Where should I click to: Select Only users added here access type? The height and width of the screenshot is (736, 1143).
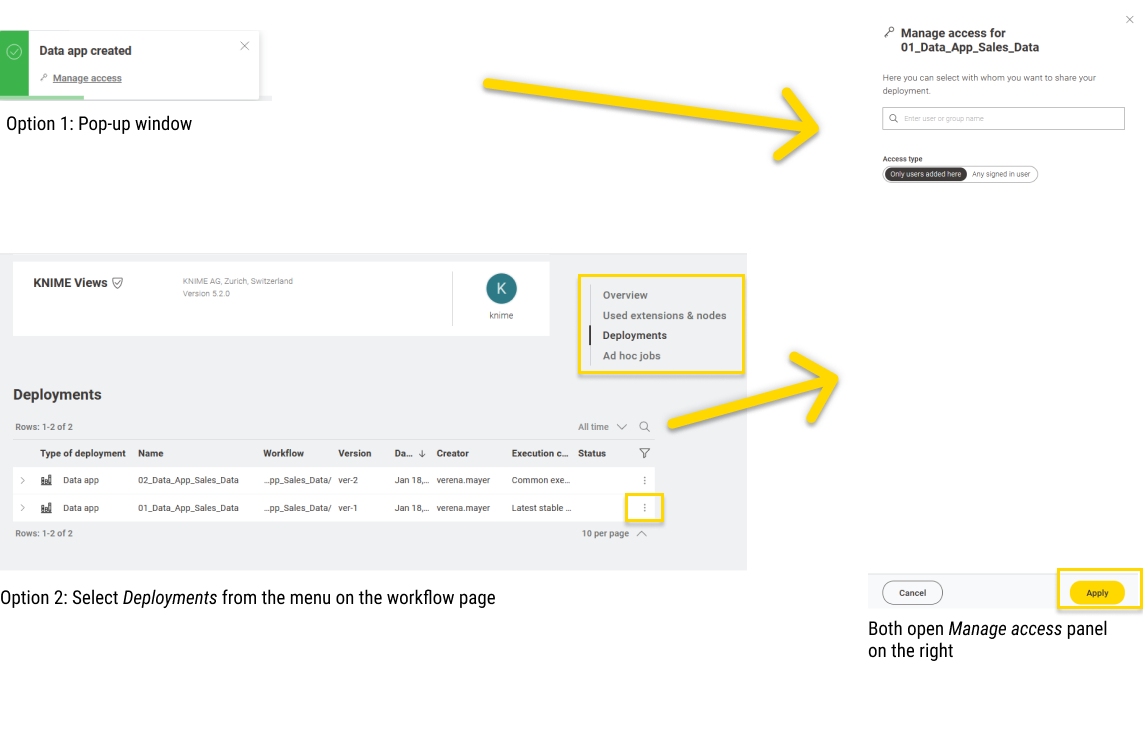pyautogui.click(x=926, y=174)
